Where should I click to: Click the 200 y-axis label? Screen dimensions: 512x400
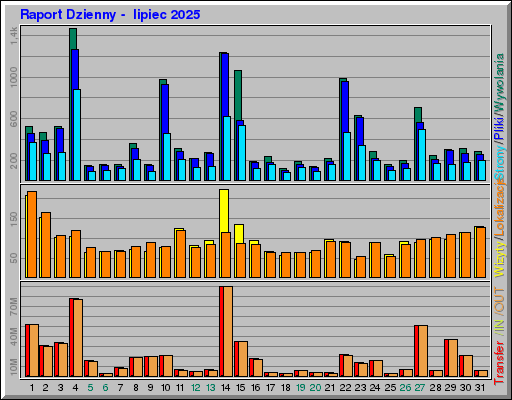(x=14, y=161)
